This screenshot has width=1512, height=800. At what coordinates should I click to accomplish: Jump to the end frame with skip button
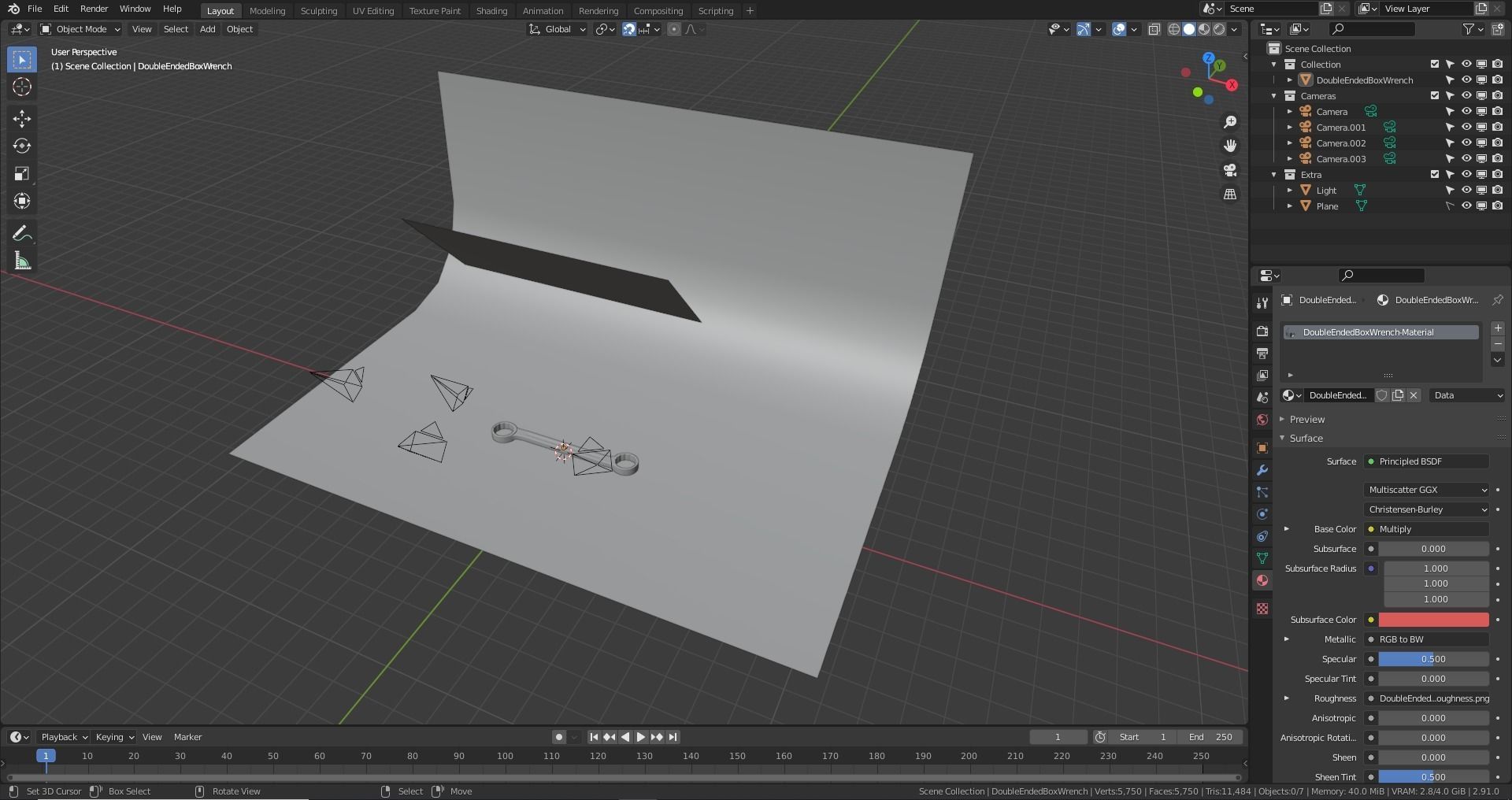tap(673, 737)
